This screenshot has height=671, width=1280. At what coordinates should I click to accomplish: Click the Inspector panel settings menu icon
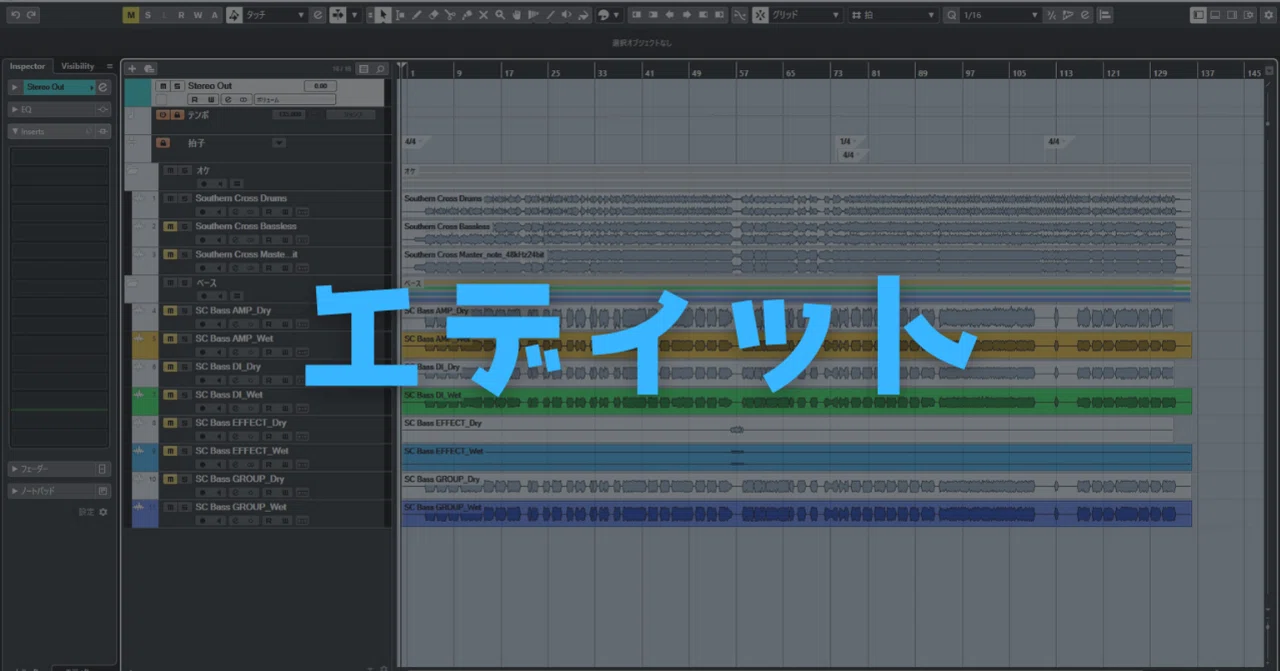(110, 66)
